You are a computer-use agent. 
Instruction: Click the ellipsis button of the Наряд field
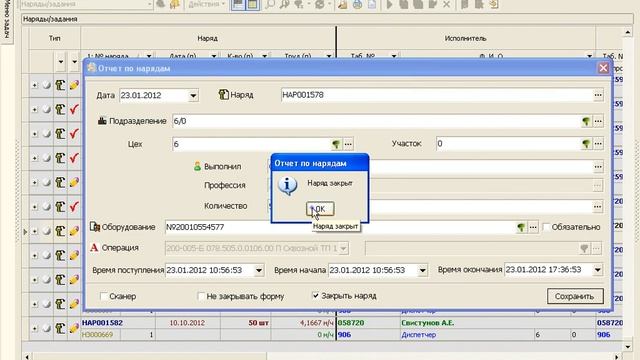point(598,95)
